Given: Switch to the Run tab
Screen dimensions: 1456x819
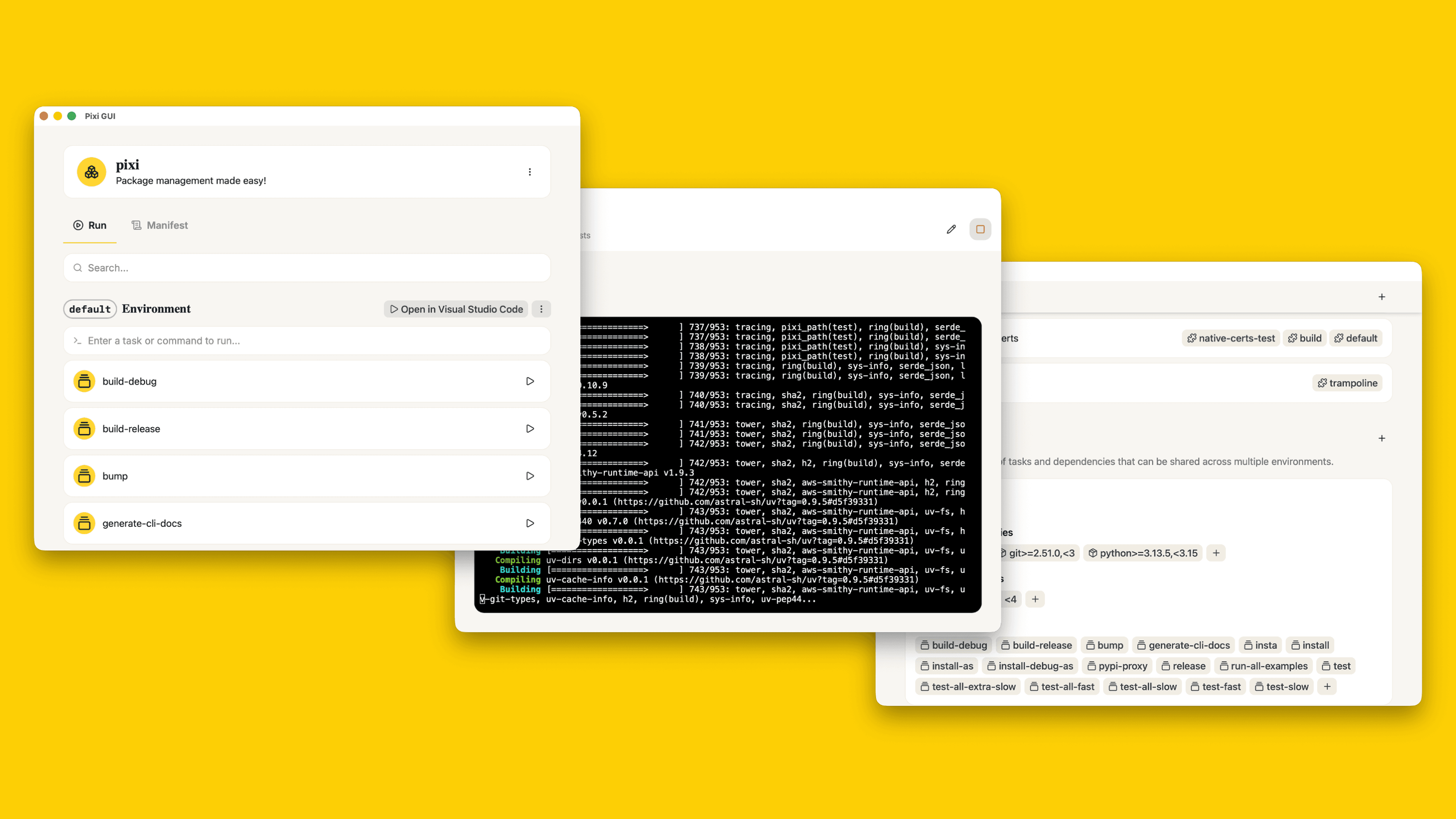Looking at the screenshot, I should click(90, 225).
